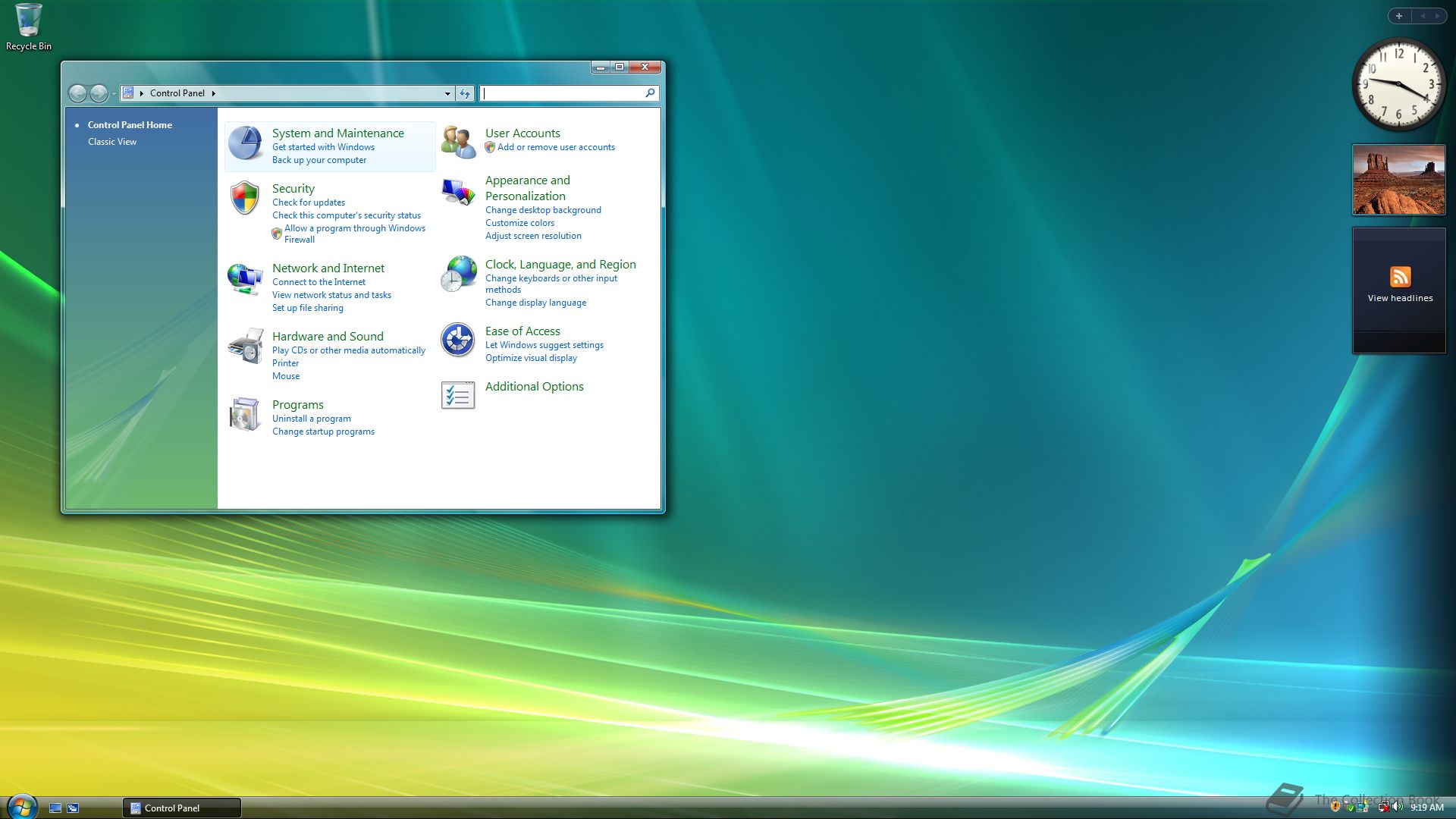The image size is (1456, 819).
Task: Click the search magnifier icon in Control Panel
Action: tap(650, 93)
